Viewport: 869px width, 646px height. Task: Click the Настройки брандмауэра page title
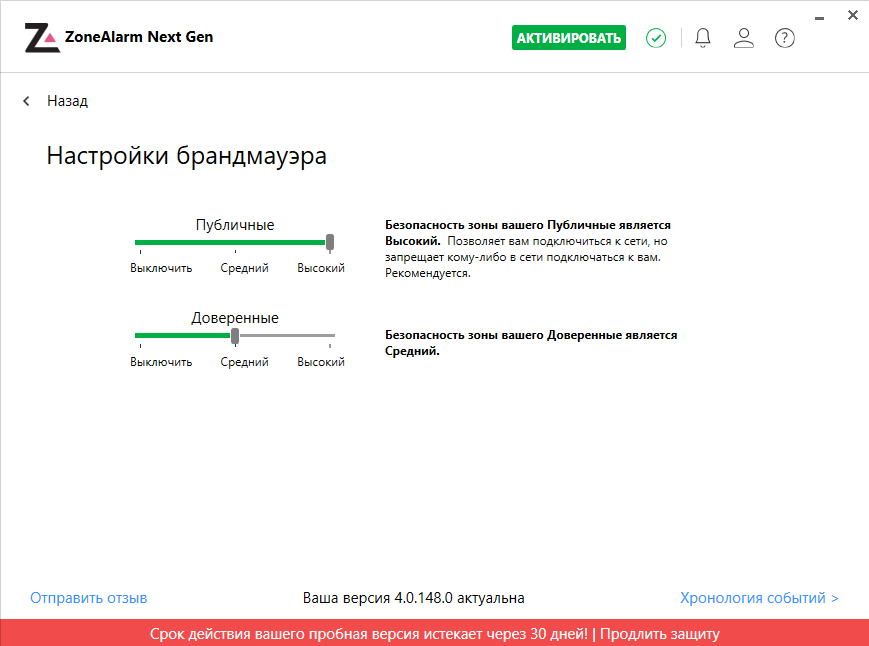187,156
